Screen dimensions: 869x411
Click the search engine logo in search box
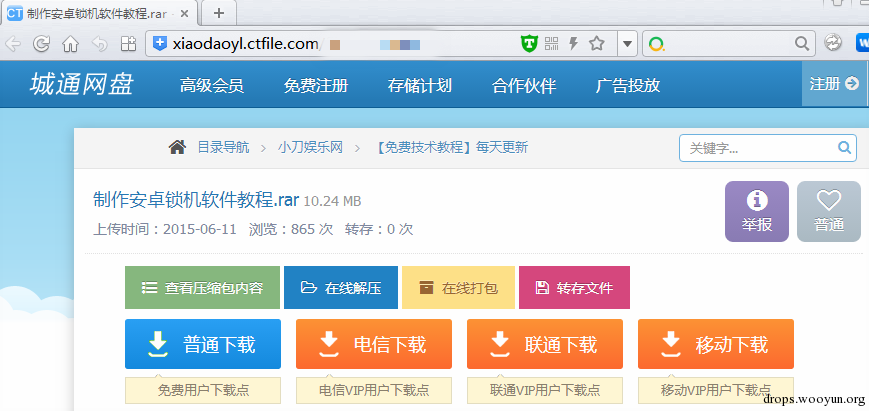click(x=656, y=44)
